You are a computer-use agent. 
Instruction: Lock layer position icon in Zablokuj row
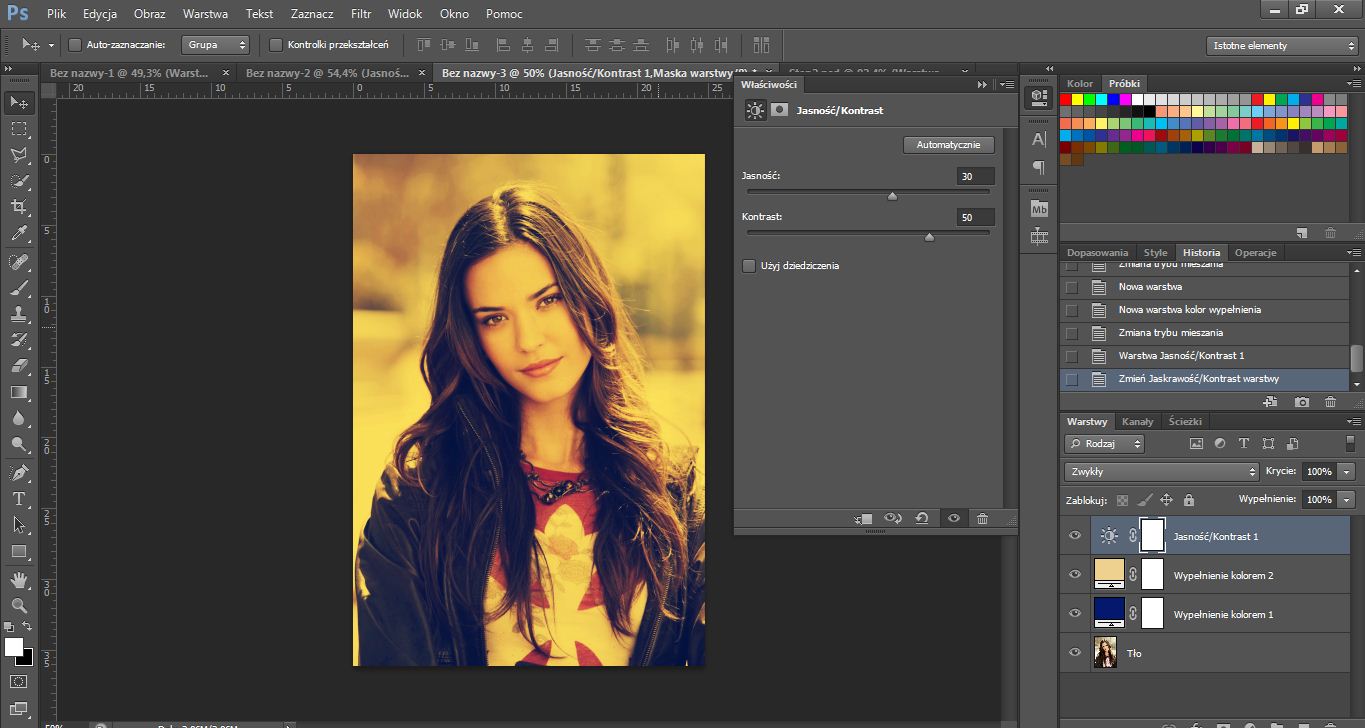point(1166,499)
